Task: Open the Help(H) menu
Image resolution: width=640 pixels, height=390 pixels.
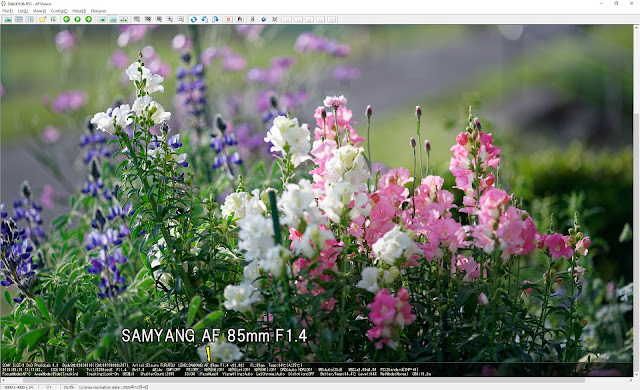Action: [x=79, y=11]
